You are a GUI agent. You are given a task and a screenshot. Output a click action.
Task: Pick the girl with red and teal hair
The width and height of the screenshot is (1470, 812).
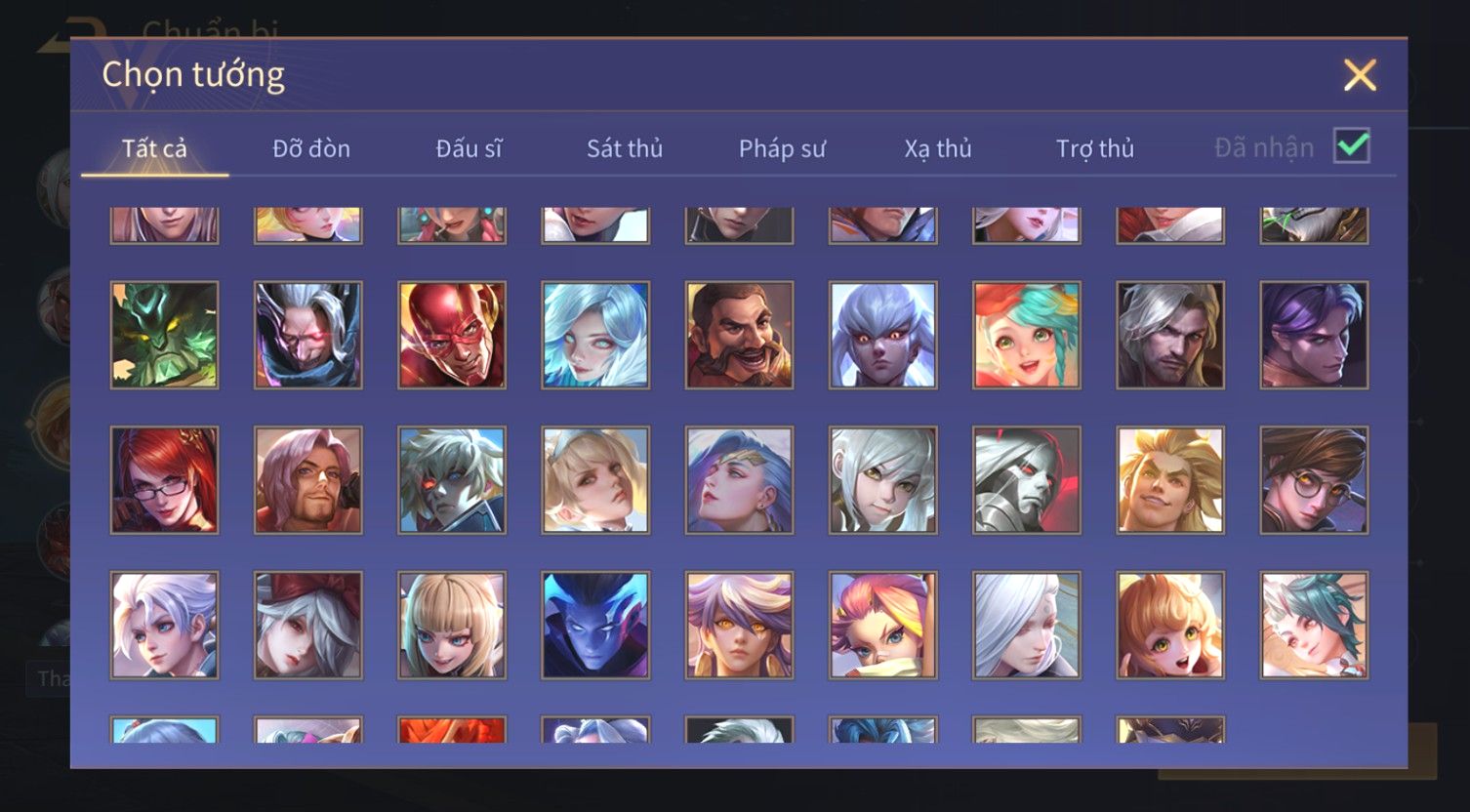click(x=1027, y=335)
